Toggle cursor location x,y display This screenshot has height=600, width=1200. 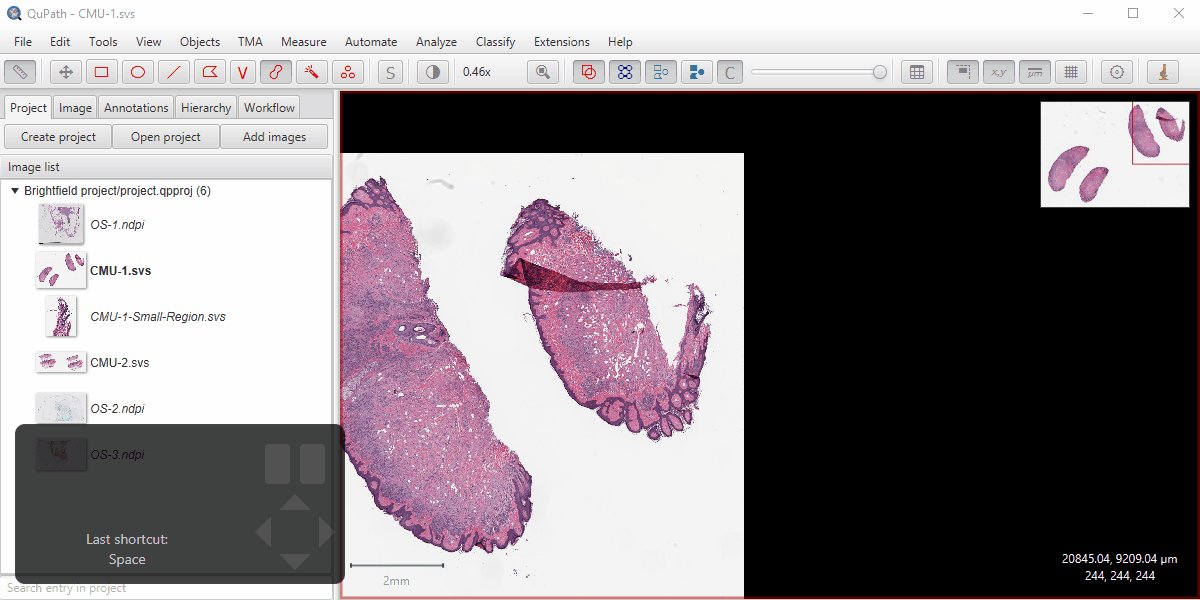click(x=998, y=72)
